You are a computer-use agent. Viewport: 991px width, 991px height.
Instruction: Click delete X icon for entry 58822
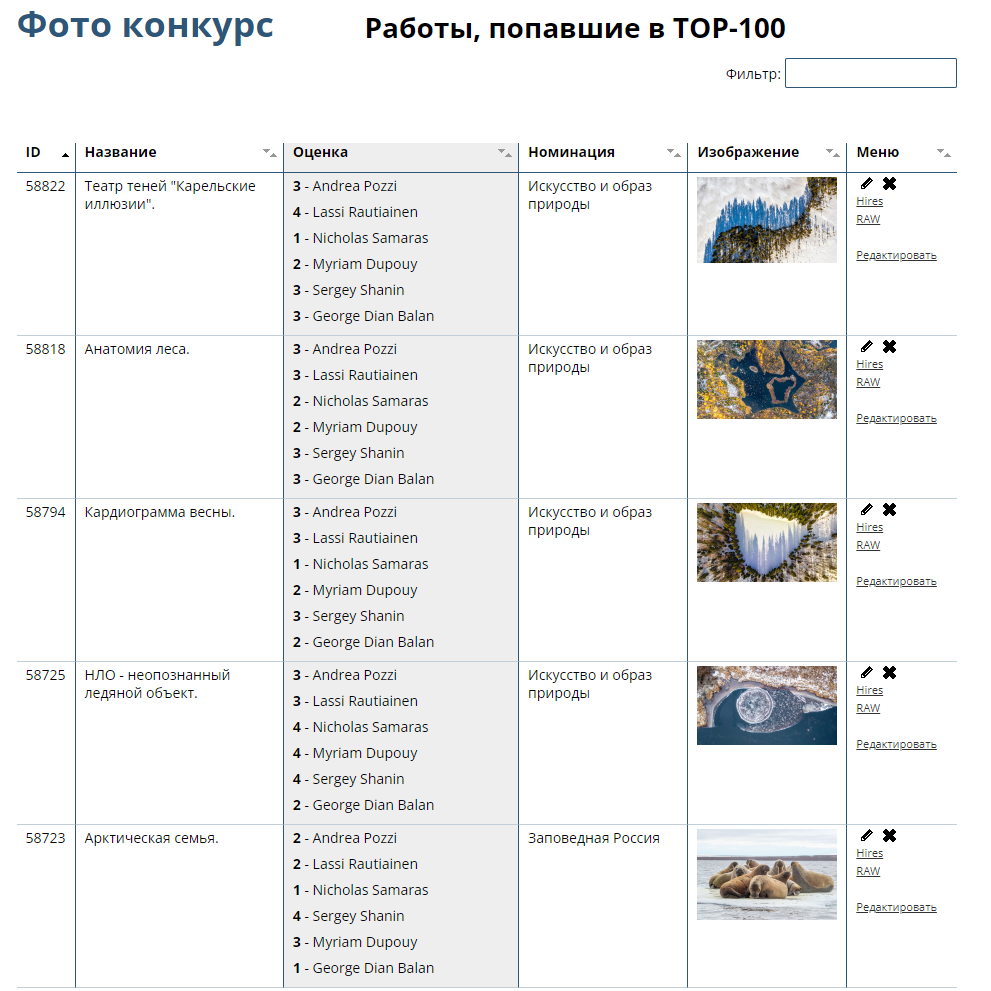tap(889, 183)
